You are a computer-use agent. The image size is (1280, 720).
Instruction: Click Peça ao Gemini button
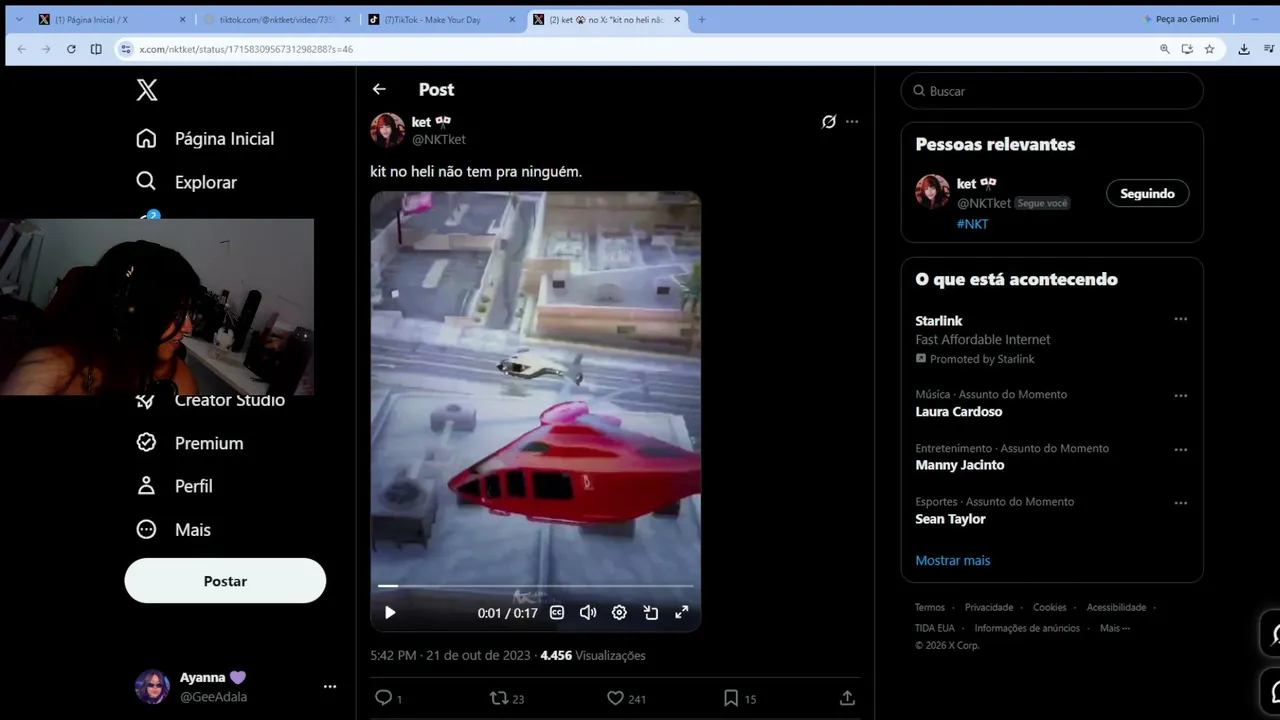1180,19
